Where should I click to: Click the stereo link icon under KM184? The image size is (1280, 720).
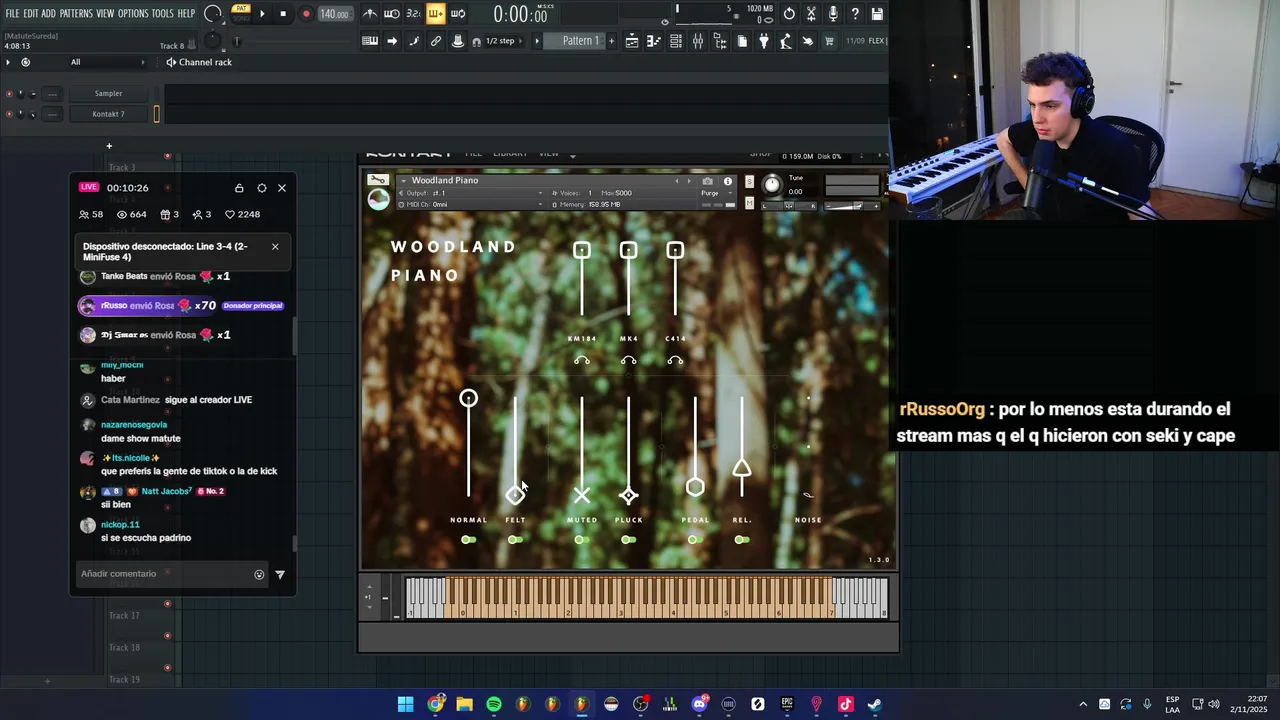[x=582, y=361]
